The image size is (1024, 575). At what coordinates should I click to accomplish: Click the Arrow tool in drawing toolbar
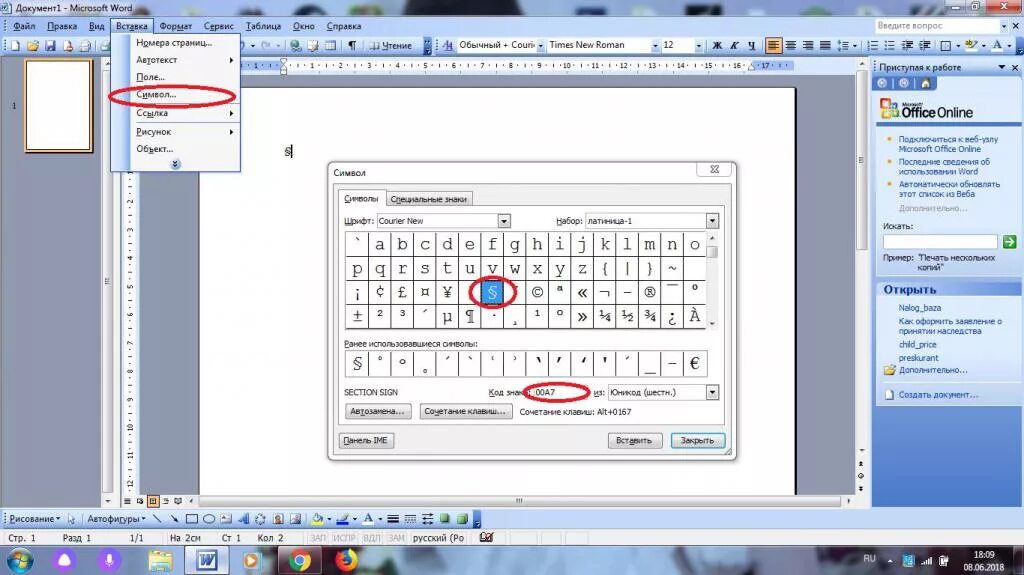click(x=174, y=519)
